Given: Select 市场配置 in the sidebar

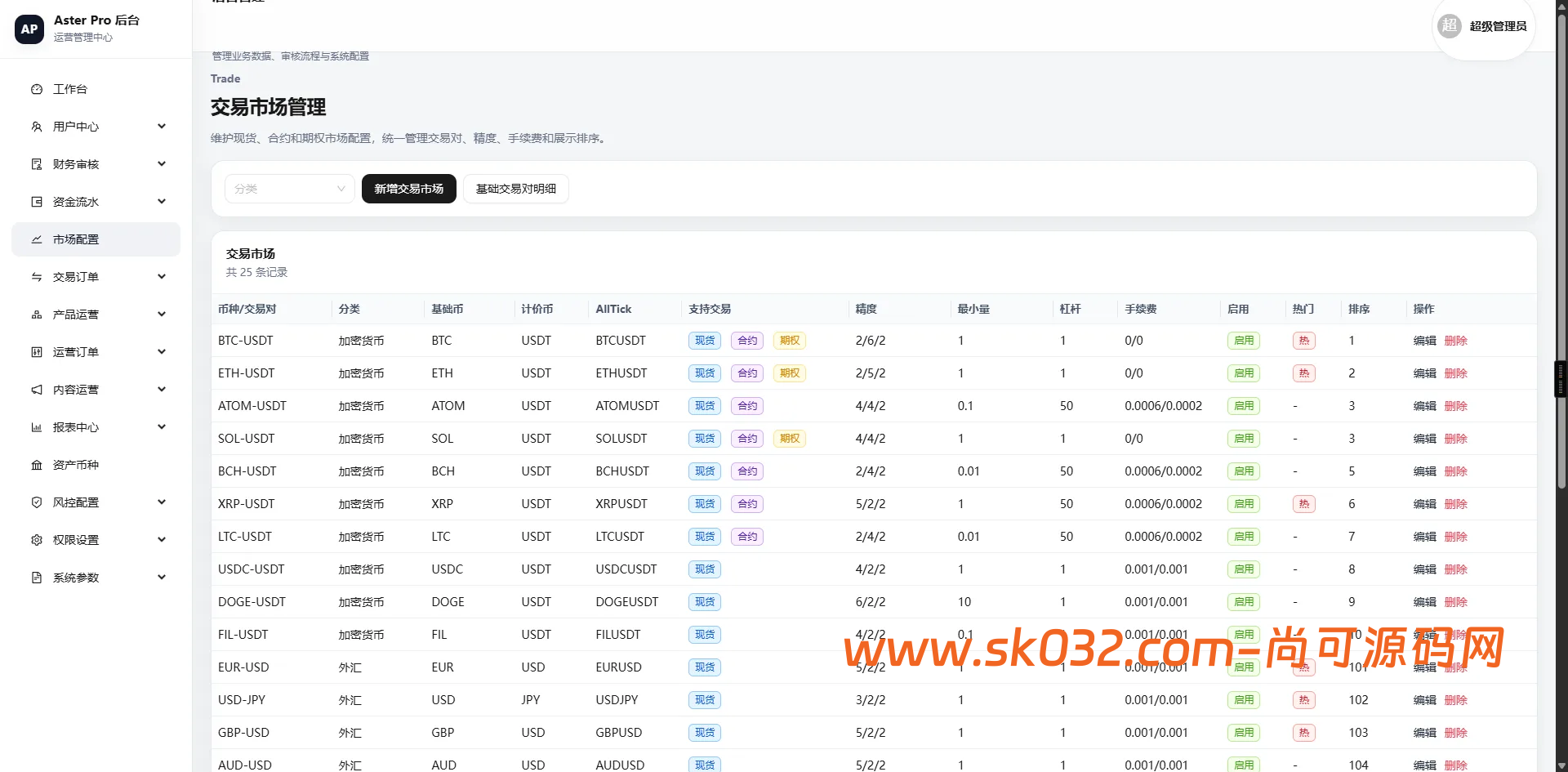Looking at the screenshot, I should coord(96,239).
